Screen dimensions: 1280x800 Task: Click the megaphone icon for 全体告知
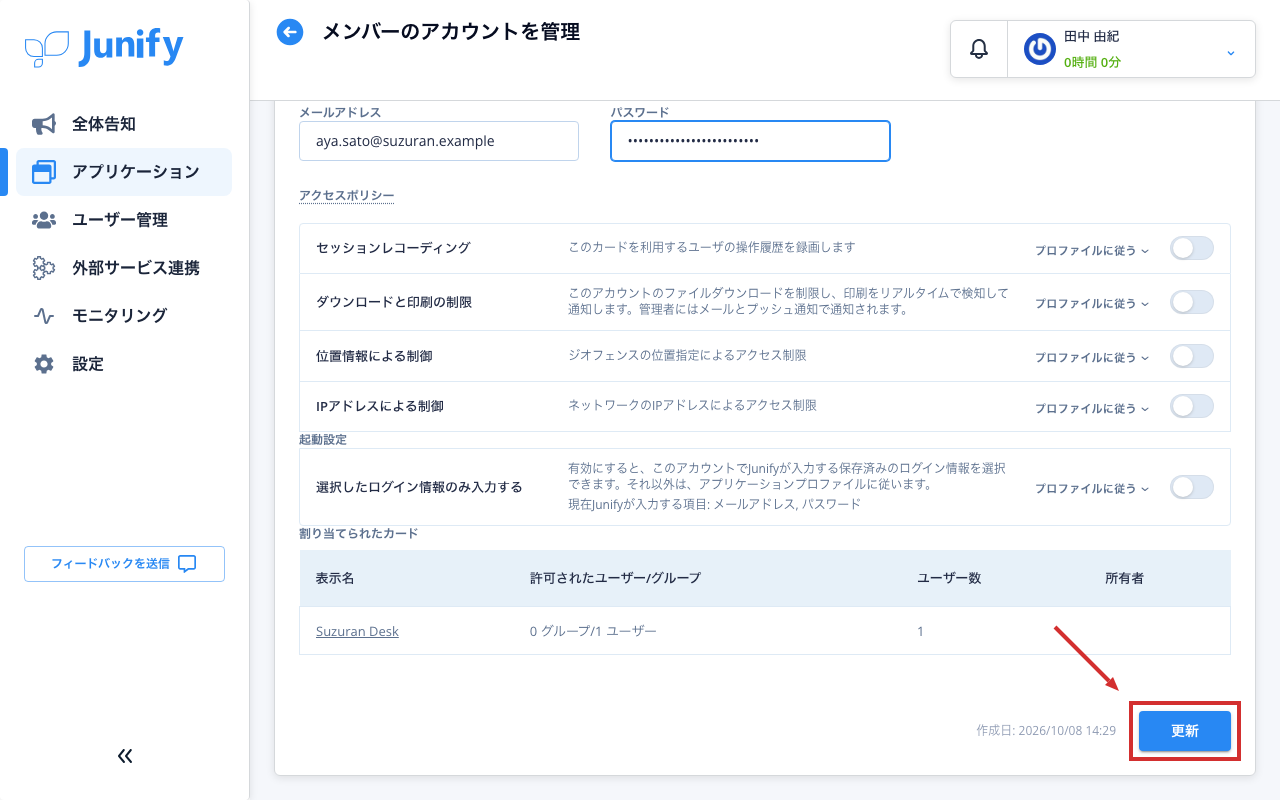[43, 124]
